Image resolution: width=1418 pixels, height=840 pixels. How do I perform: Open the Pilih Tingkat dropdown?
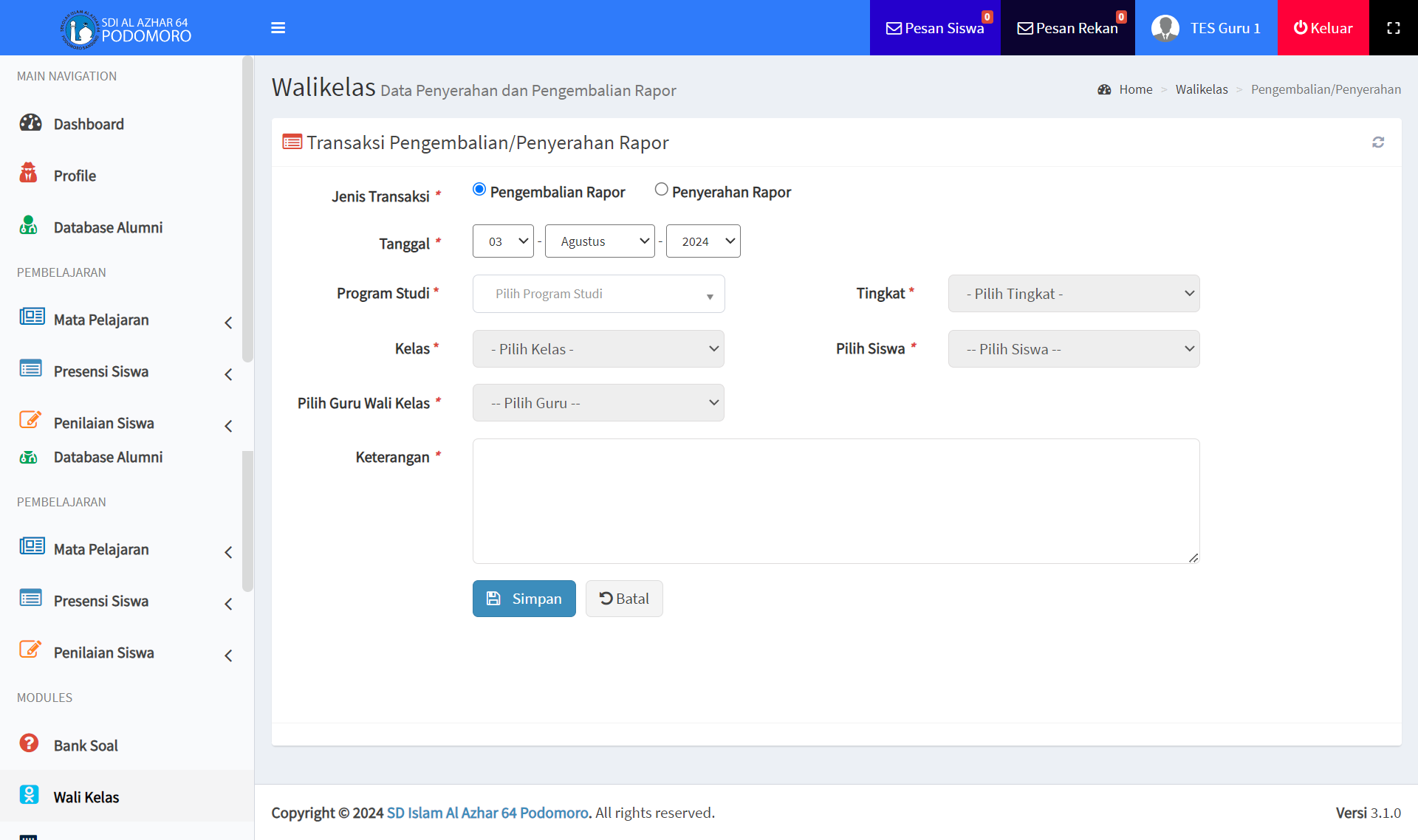[1073, 294]
